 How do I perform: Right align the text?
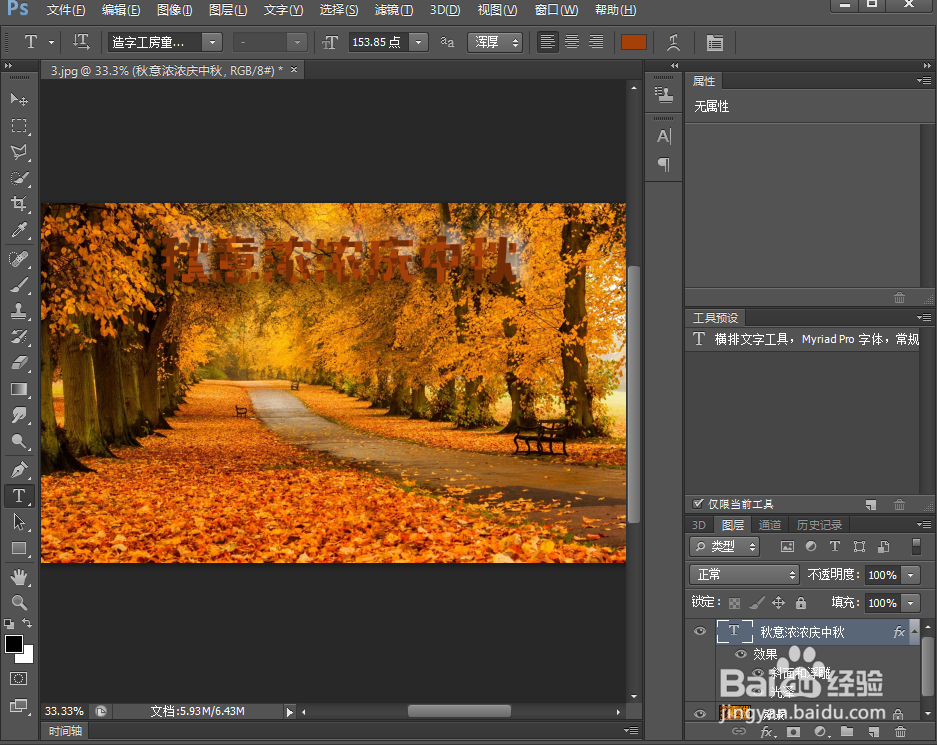[596, 42]
